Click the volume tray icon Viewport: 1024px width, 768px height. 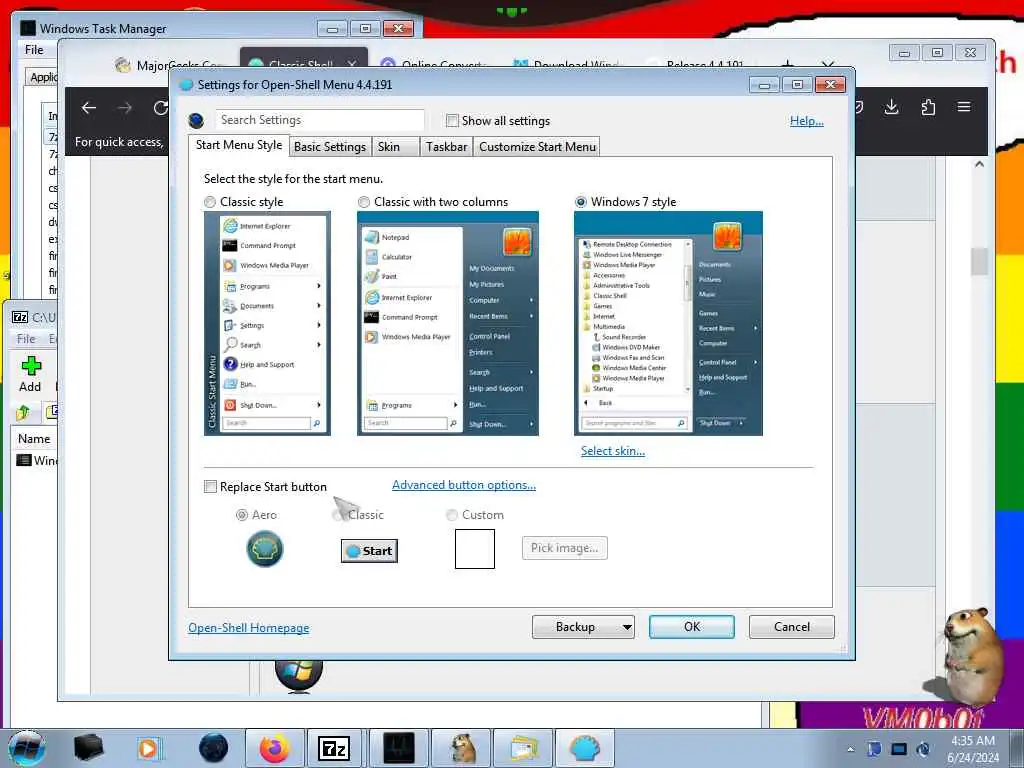click(x=923, y=749)
